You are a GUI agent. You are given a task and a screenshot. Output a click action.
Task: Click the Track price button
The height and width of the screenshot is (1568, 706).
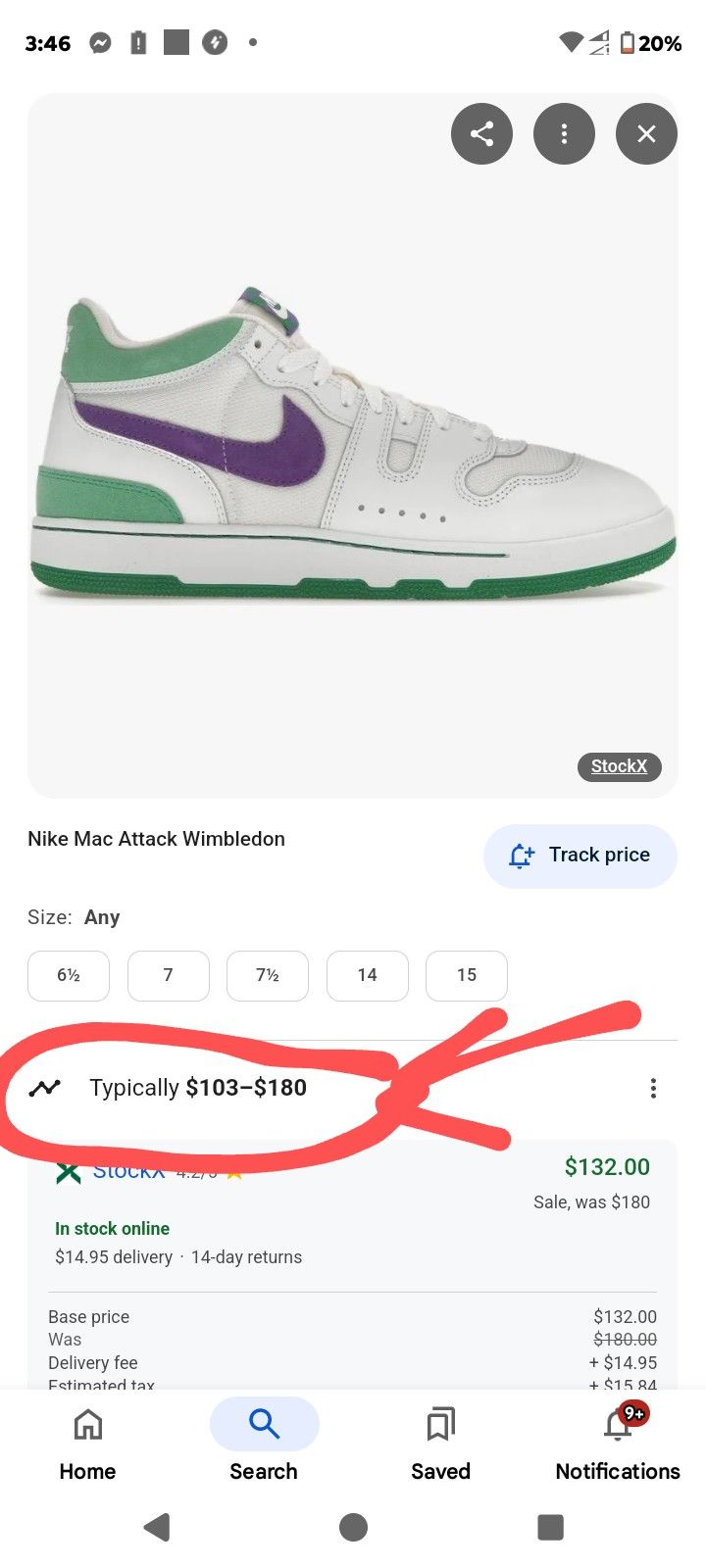[x=580, y=856]
